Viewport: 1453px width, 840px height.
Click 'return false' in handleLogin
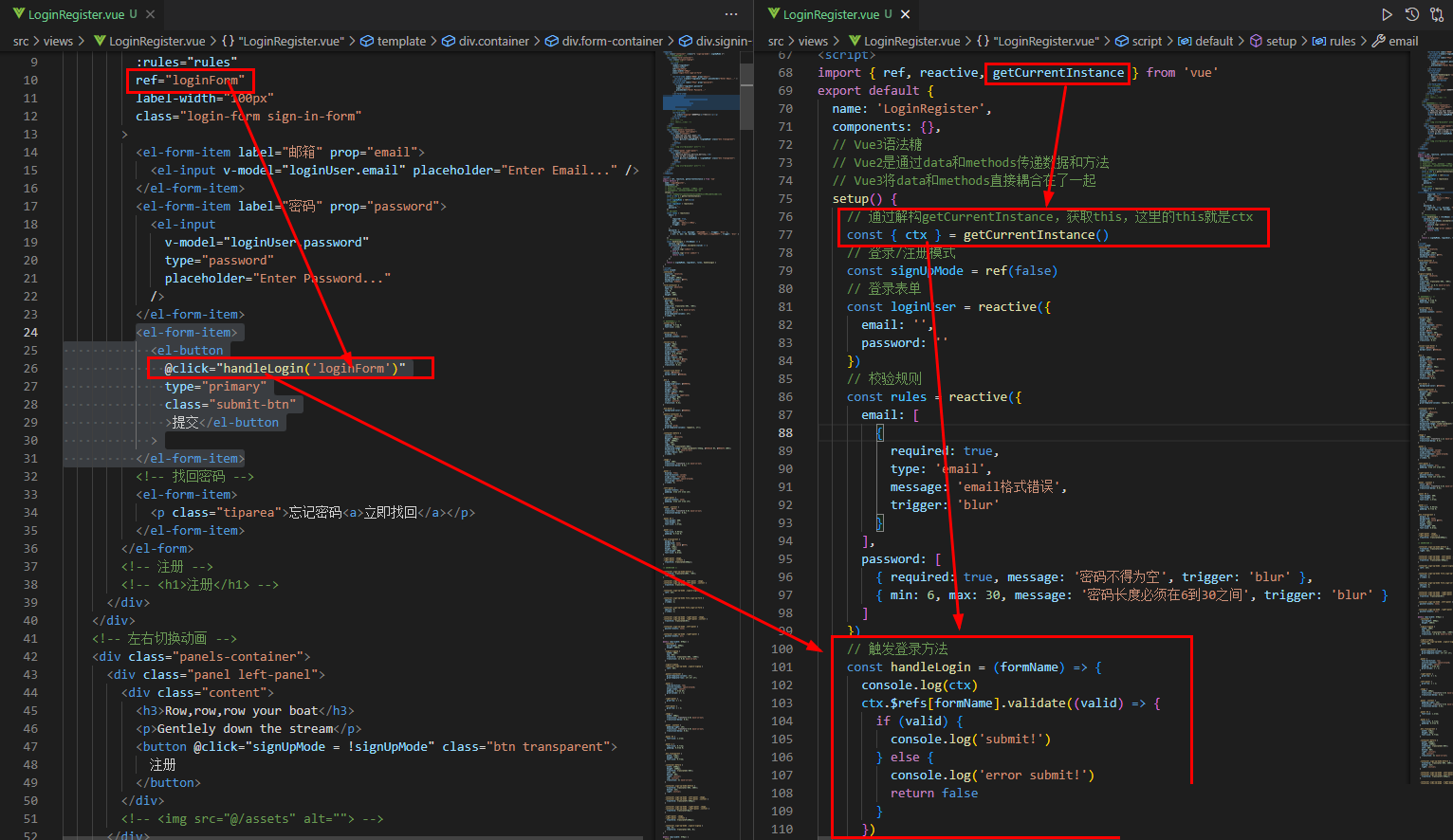(934, 793)
